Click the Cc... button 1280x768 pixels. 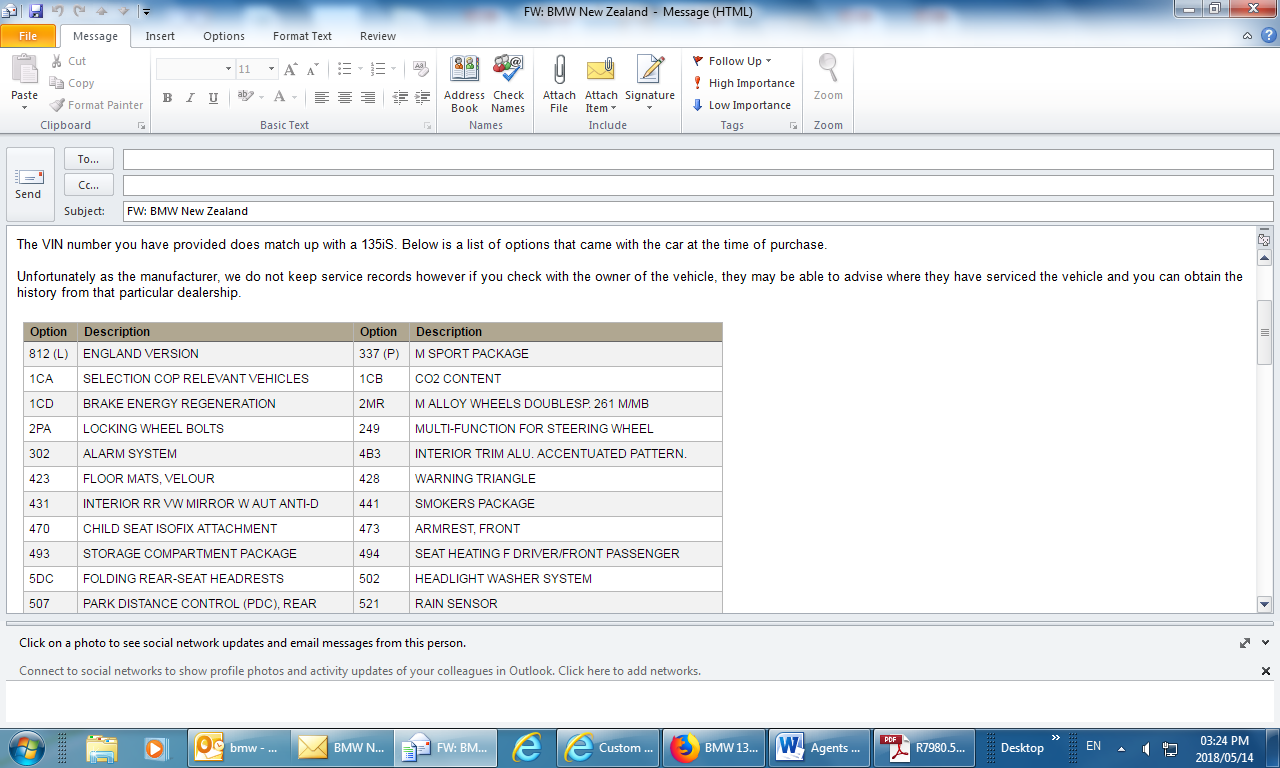(x=89, y=185)
